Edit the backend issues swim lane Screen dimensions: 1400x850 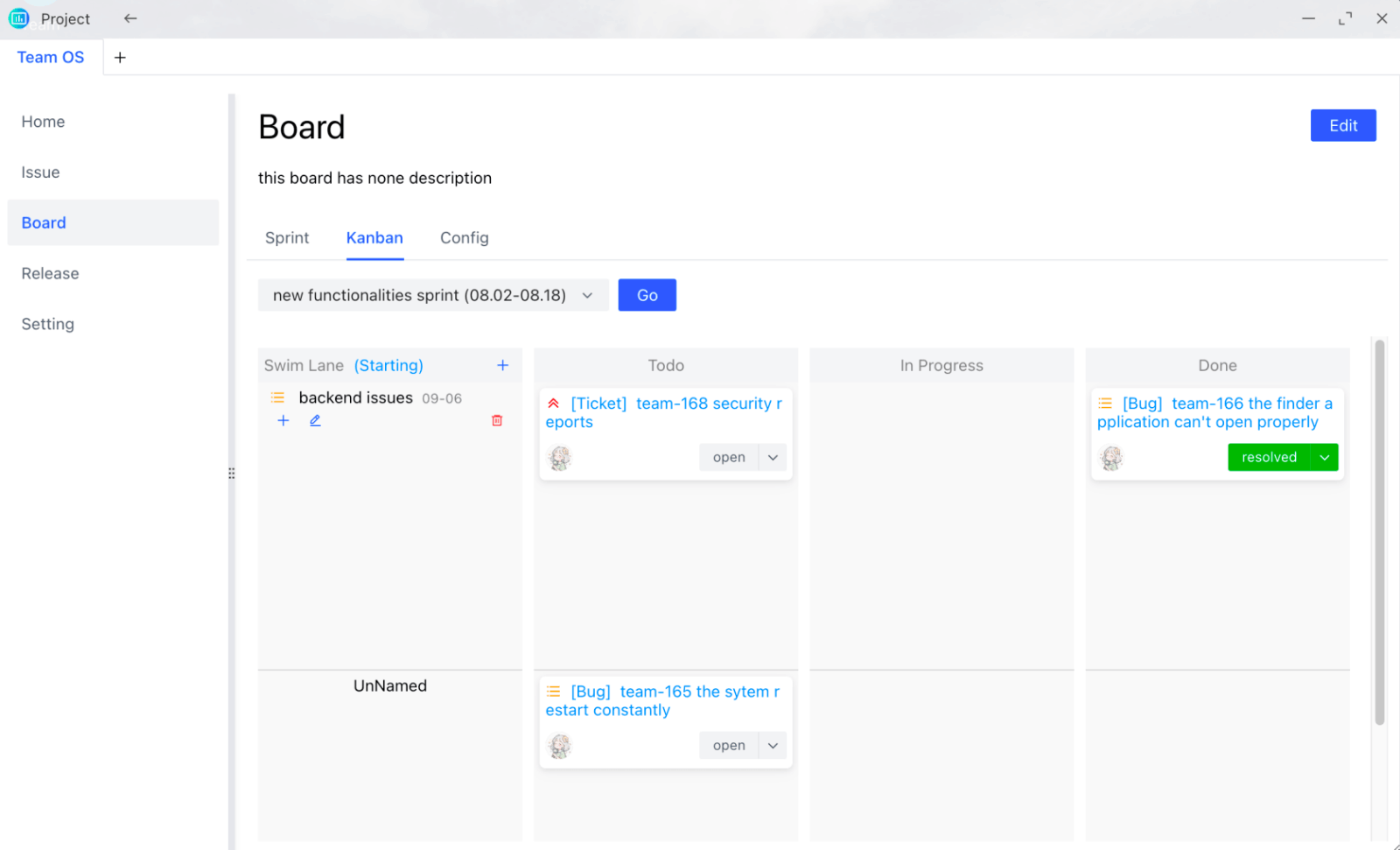coord(315,421)
